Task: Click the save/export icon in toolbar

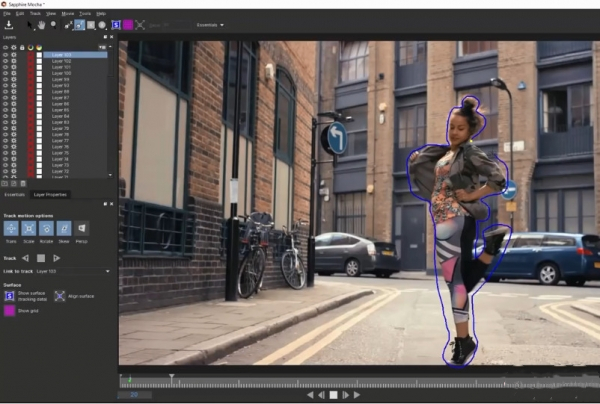Action: 9,24
